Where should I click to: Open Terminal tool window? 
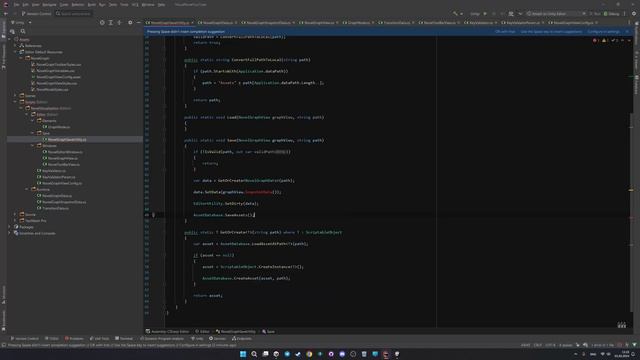click(x=124, y=338)
